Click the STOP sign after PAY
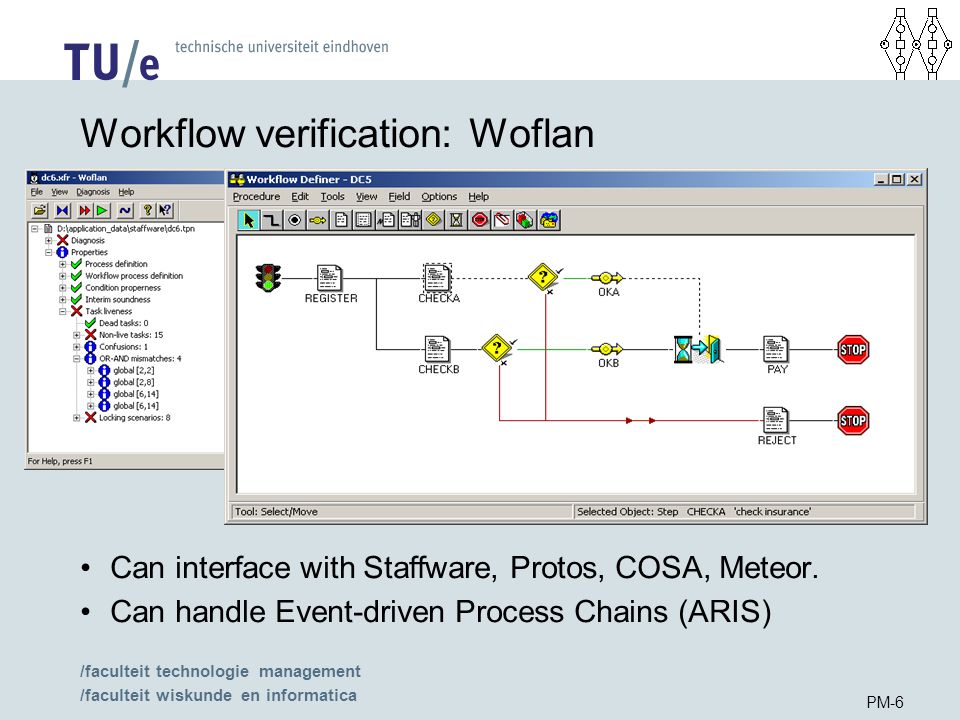This screenshot has height=720, width=960. point(853,350)
